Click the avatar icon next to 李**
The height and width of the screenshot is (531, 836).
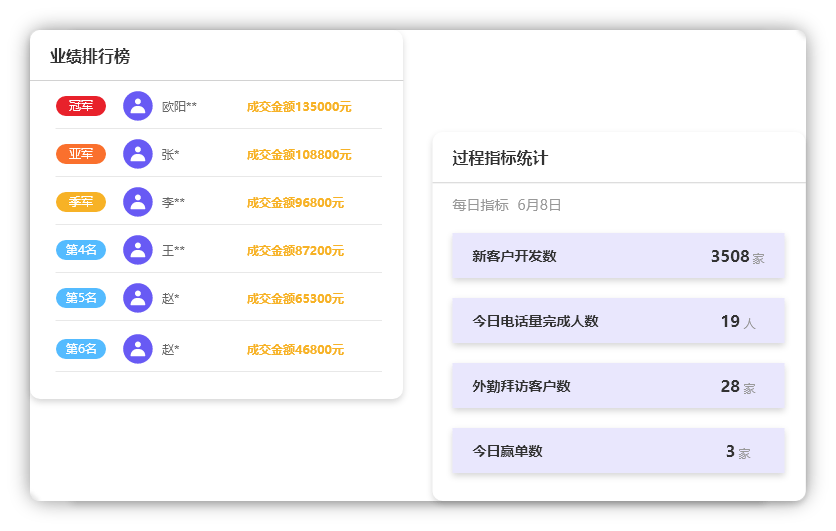tap(138, 202)
